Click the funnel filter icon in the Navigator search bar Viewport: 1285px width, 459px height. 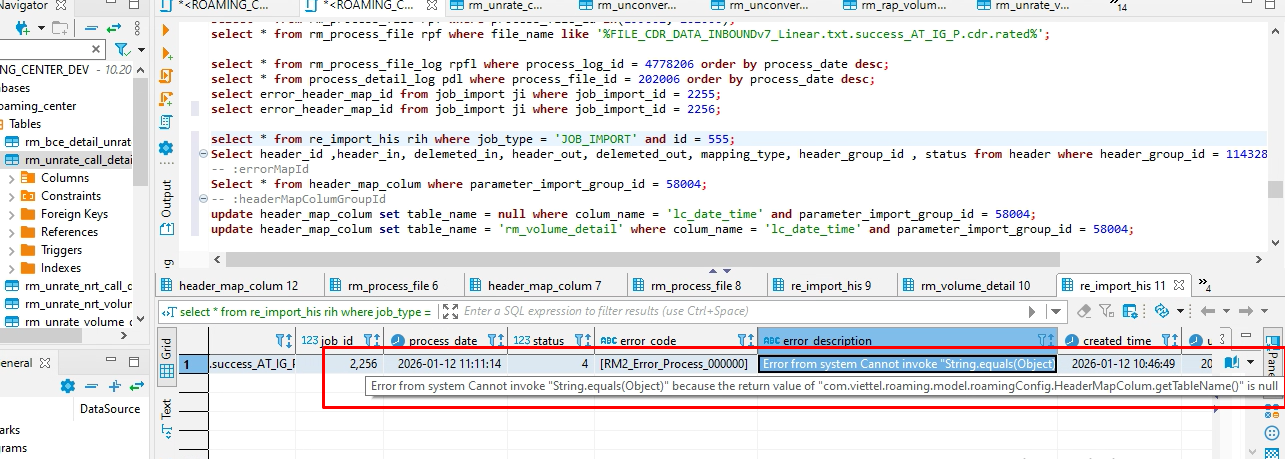122,49
